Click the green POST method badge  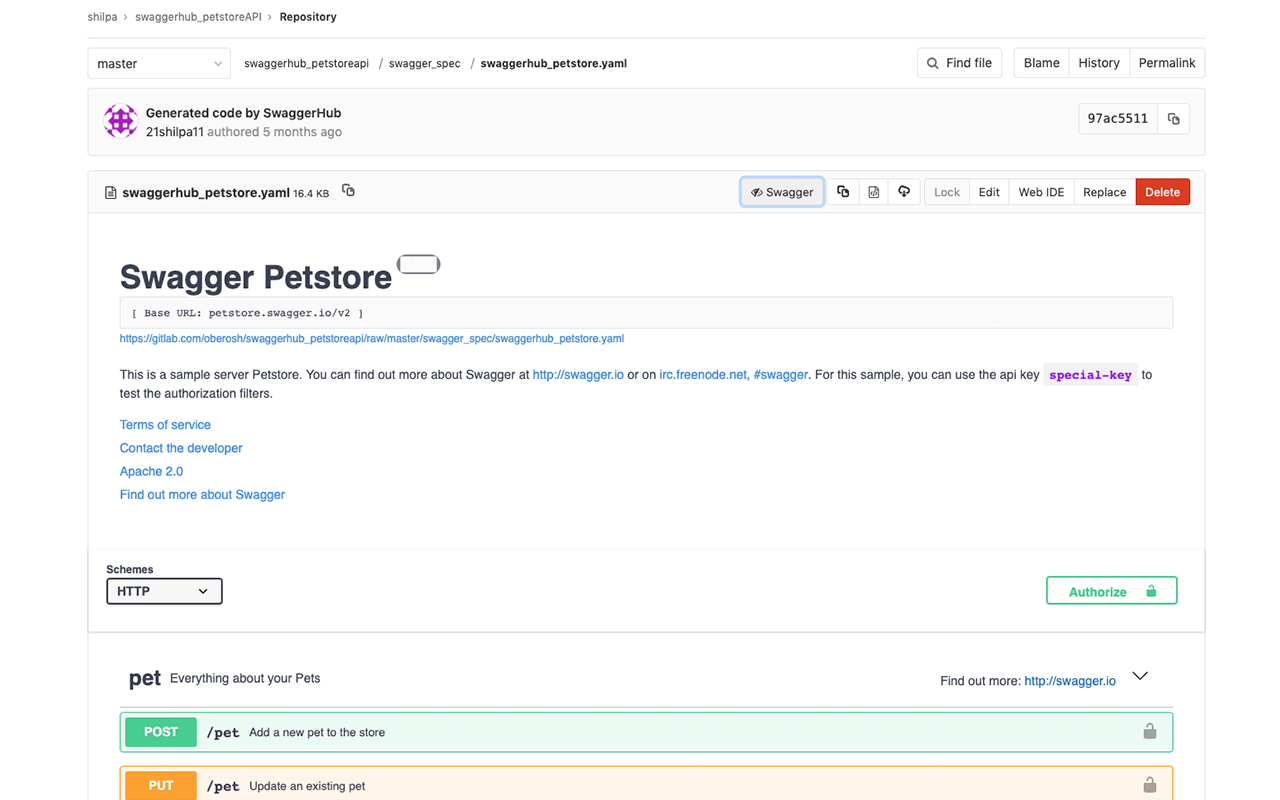tap(161, 732)
